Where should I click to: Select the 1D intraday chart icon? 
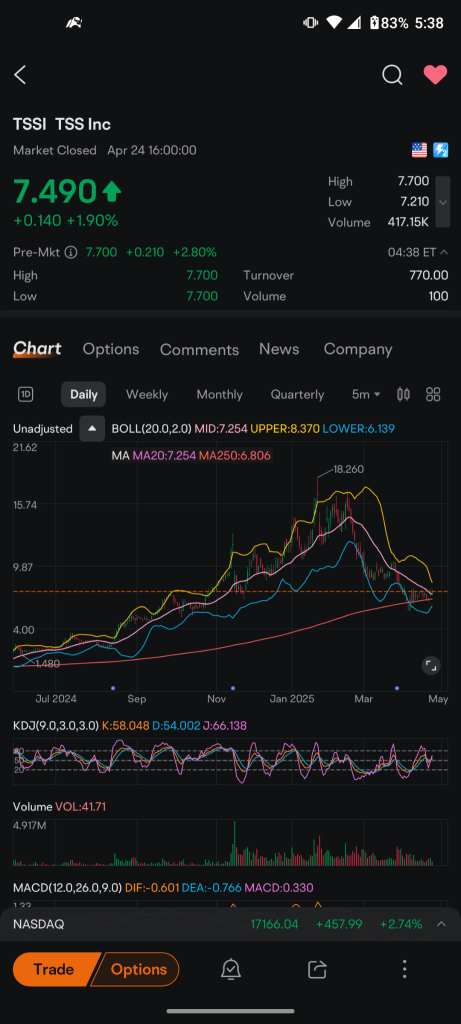coord(26,394)
